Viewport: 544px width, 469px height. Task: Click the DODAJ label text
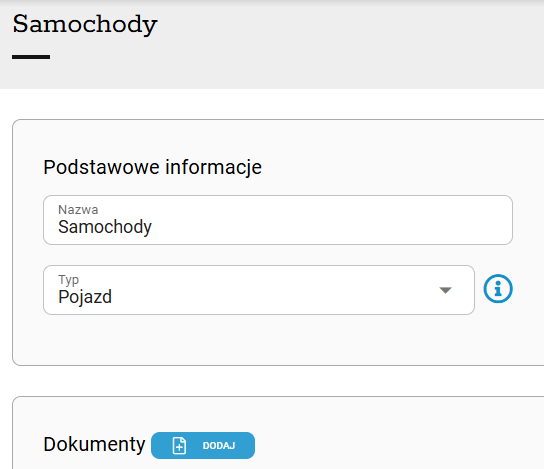[x=219, y=446]
